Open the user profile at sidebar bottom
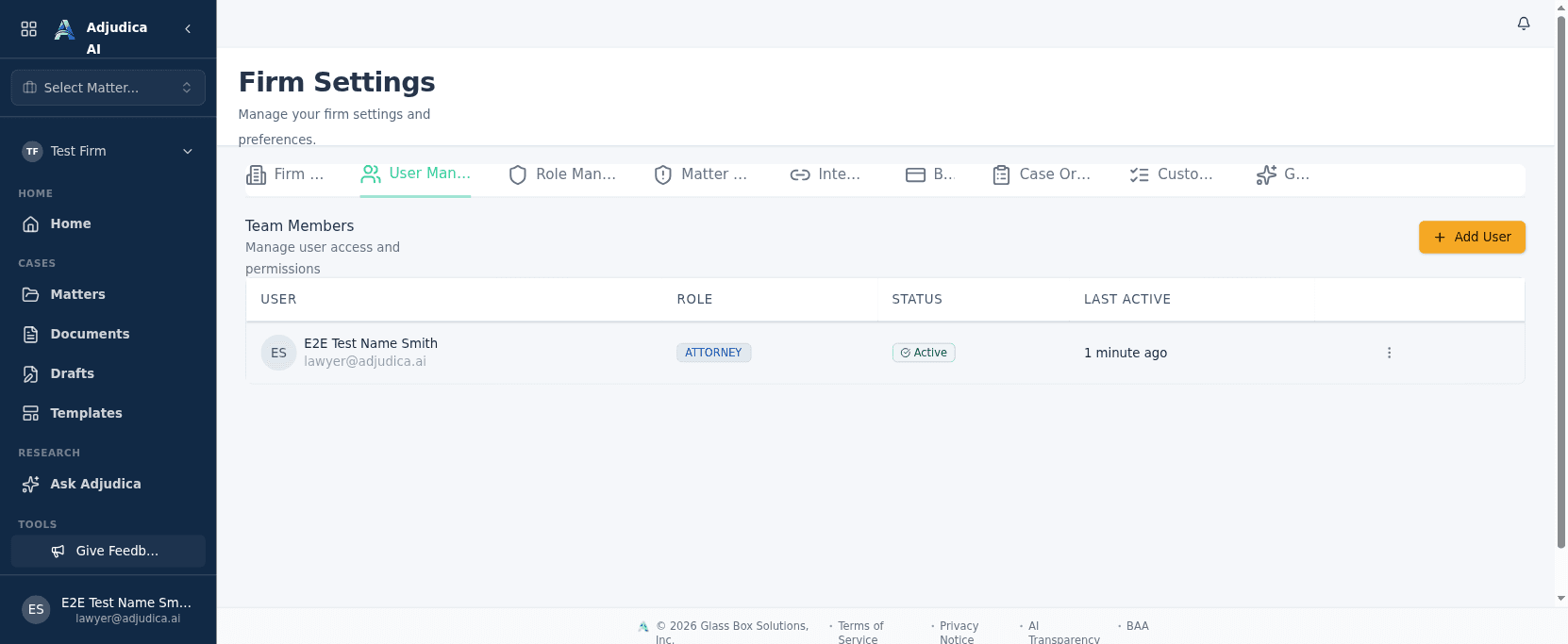This screenshot has width=1568, height=644. 108,609
